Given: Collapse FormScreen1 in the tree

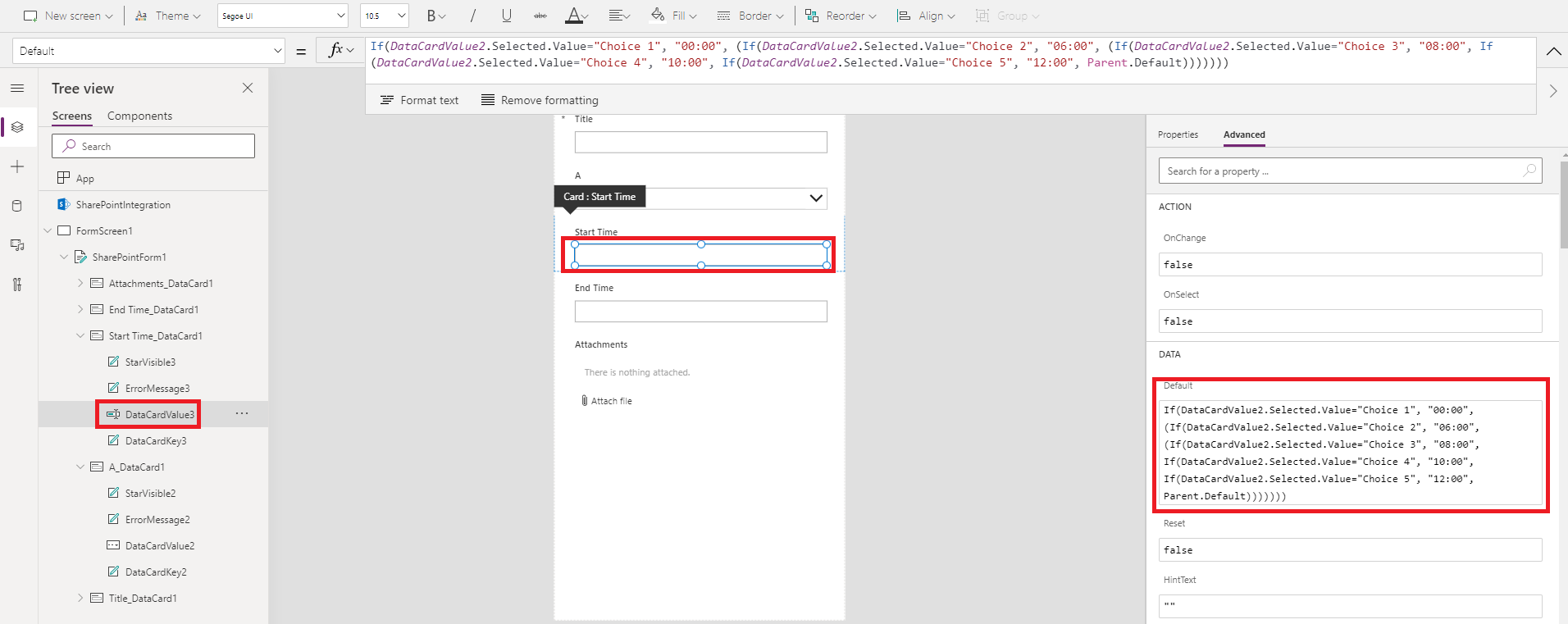Looking at the screenshot, I should [48, 231].
